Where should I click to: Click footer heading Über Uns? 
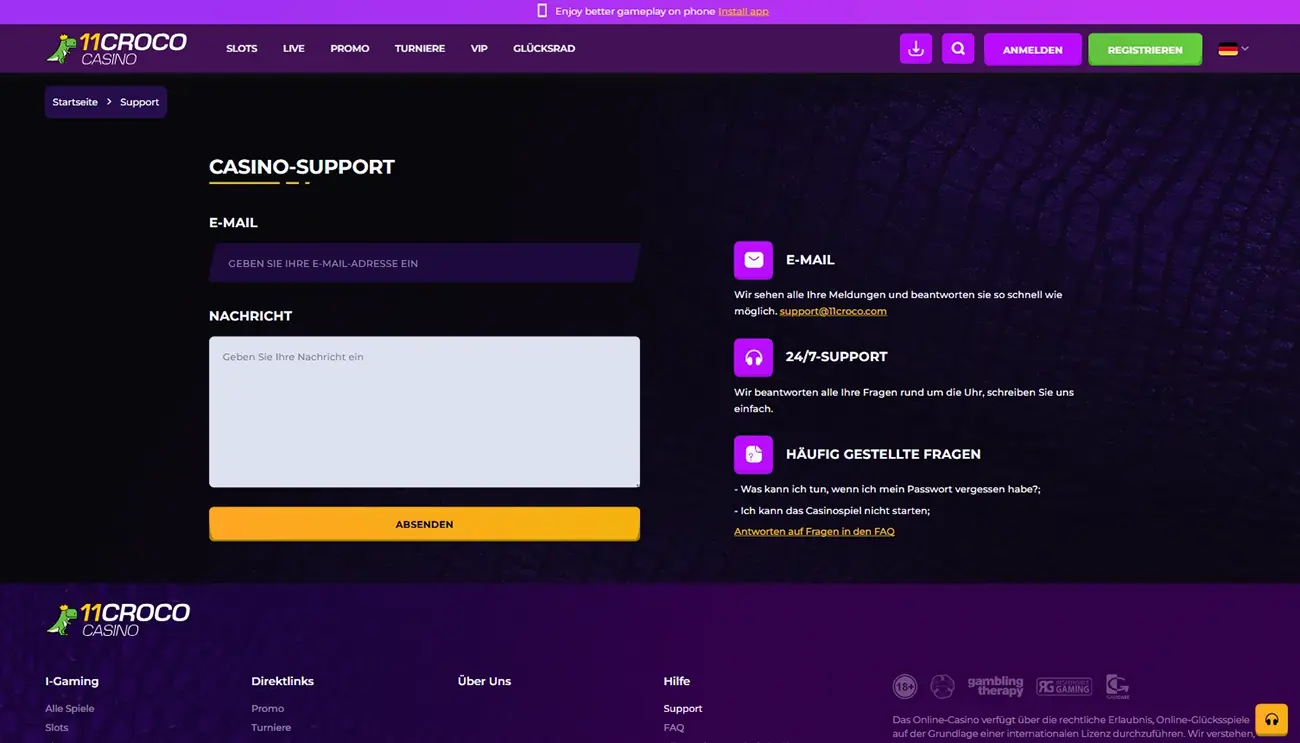(484, 681)
